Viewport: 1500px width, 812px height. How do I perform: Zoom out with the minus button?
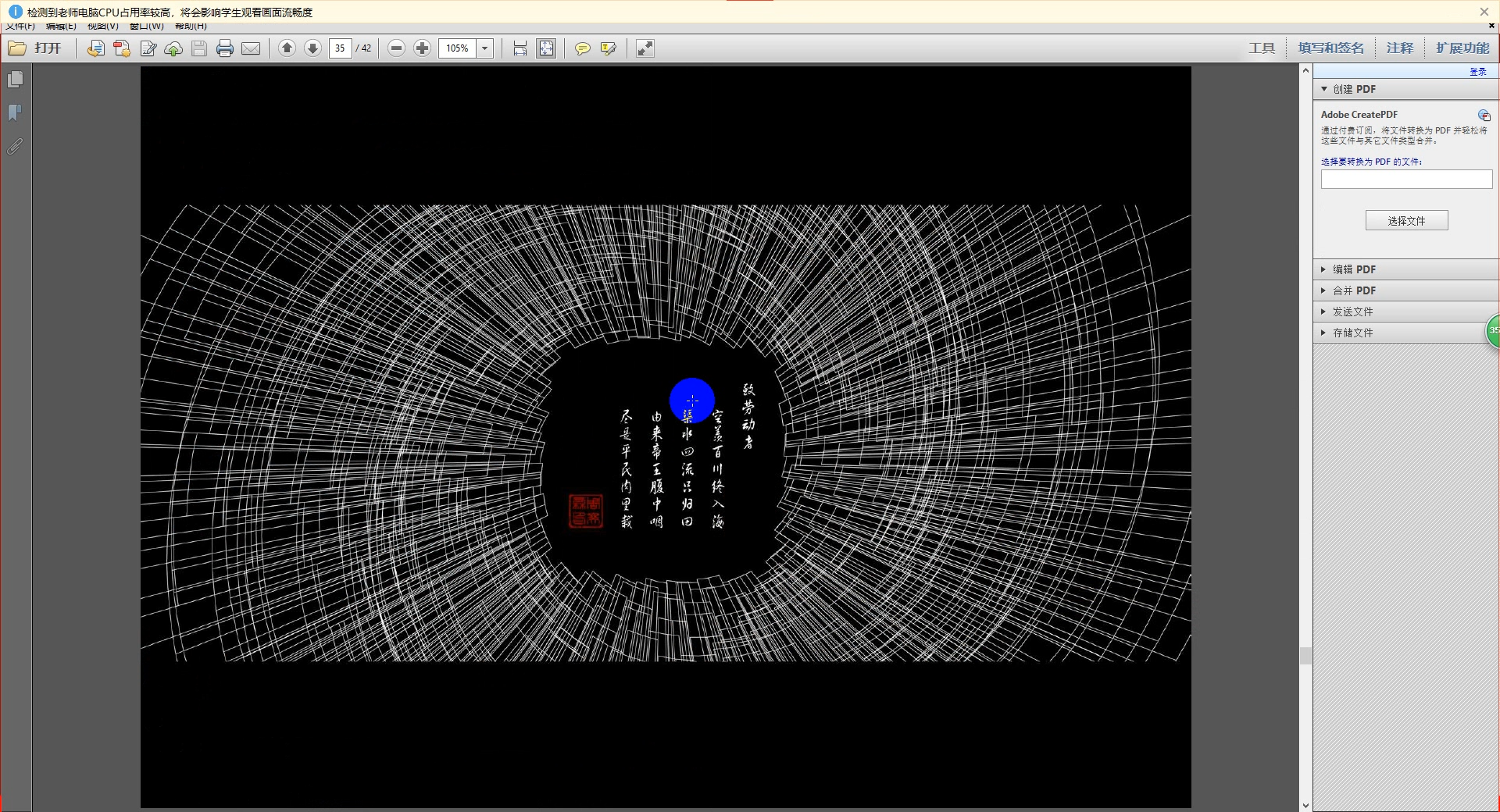point(396,48)
